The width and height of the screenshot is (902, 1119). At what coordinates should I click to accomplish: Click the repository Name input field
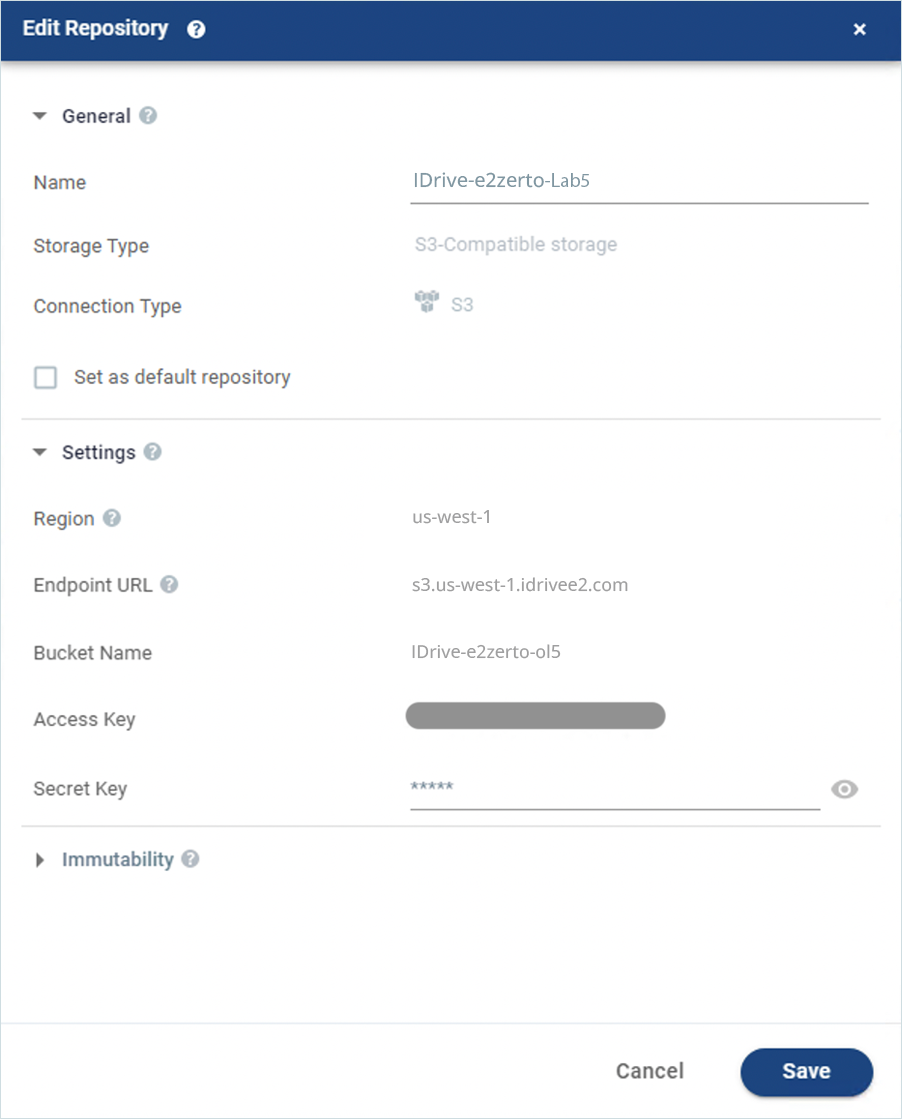click(x=638, y=181)
